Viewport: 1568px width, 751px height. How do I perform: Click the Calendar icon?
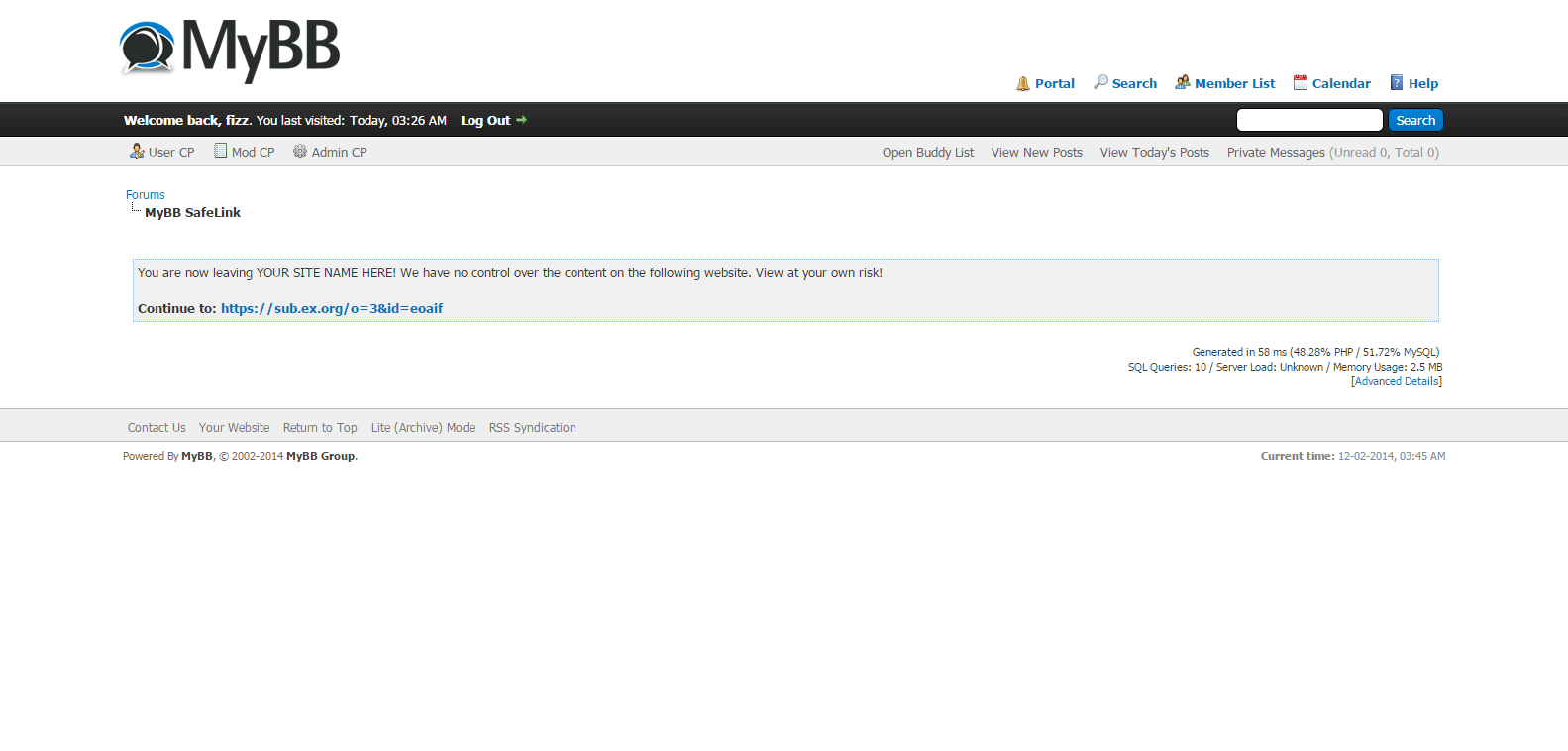(1301, 83)
